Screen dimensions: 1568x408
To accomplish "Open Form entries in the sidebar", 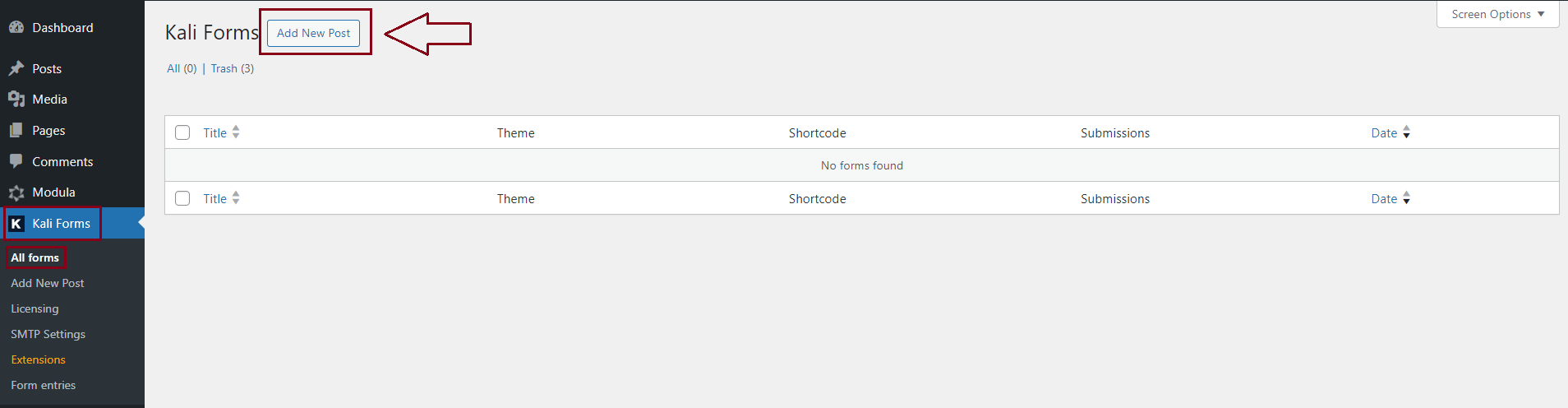I will click(43, 385).
